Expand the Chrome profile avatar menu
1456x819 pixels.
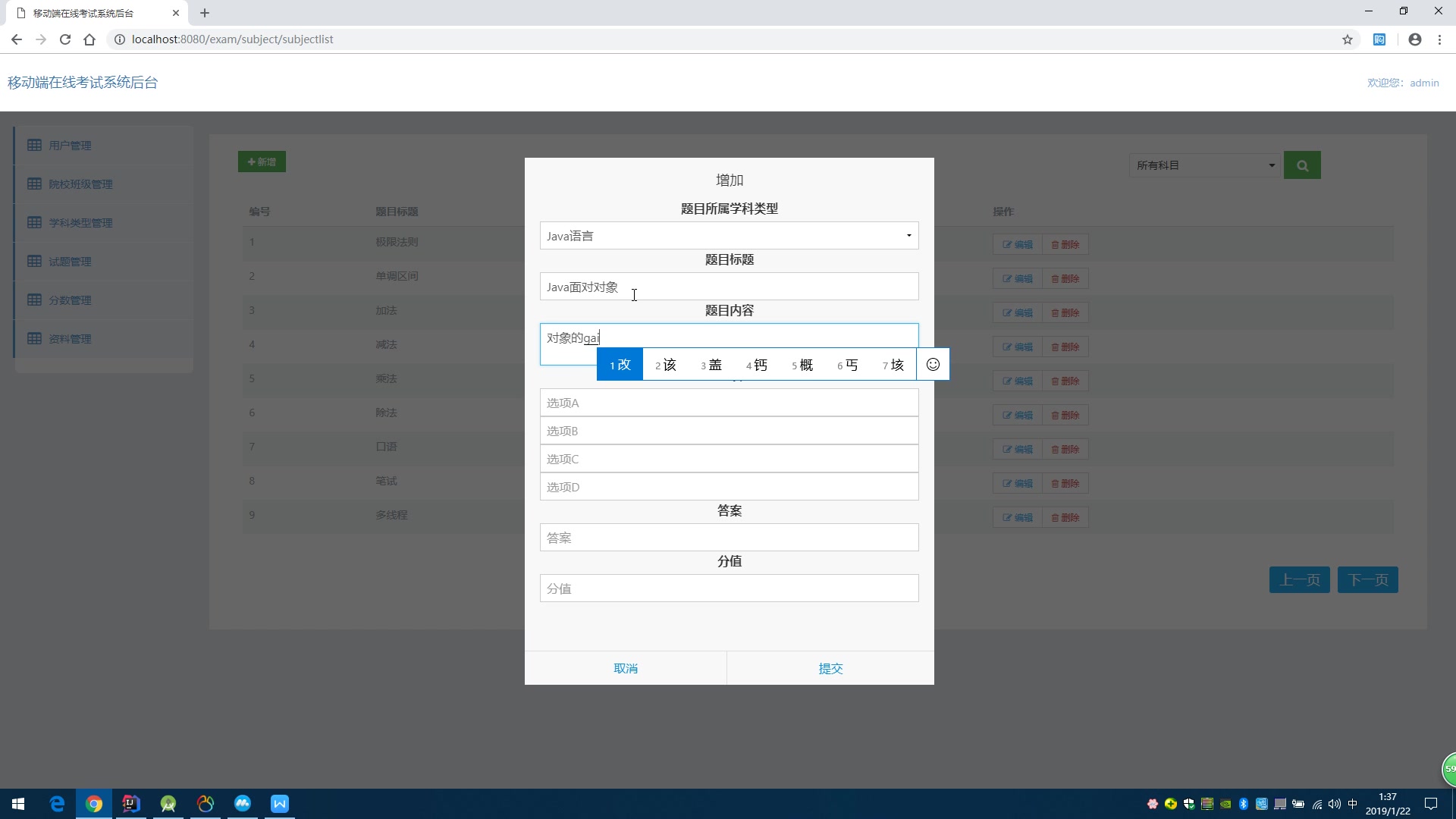pos(1415,39)
